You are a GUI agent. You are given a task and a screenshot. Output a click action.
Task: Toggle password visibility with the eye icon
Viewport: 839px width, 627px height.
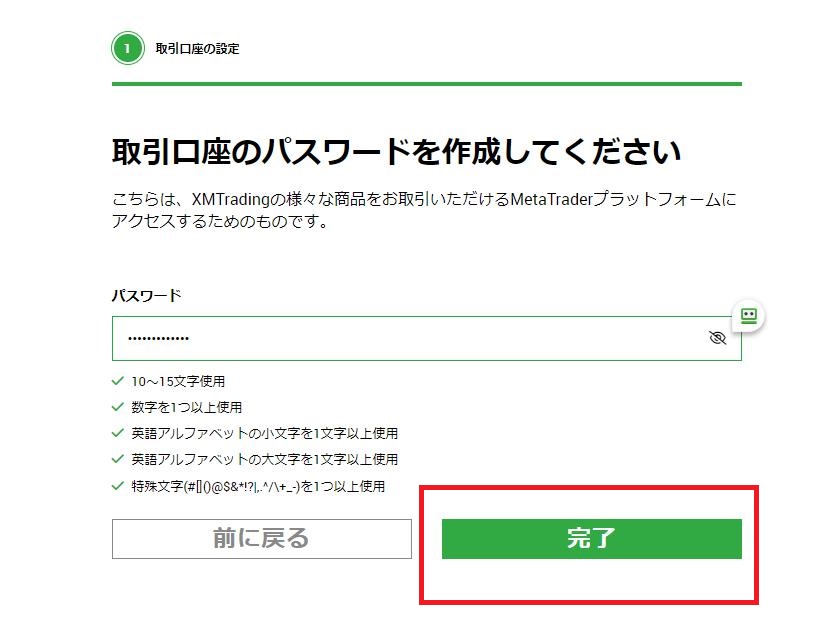(717, 338)
